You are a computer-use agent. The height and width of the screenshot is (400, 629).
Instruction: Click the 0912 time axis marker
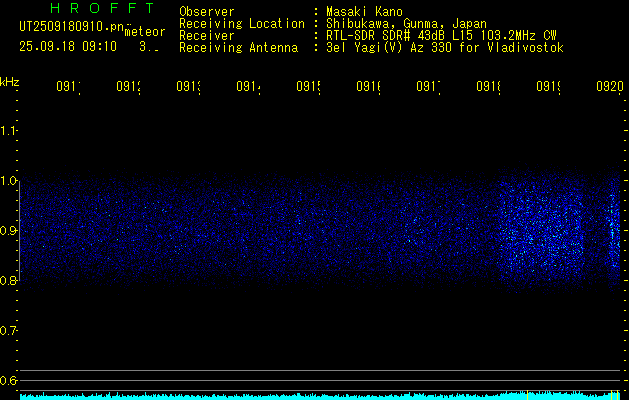[x=128, y=87]
